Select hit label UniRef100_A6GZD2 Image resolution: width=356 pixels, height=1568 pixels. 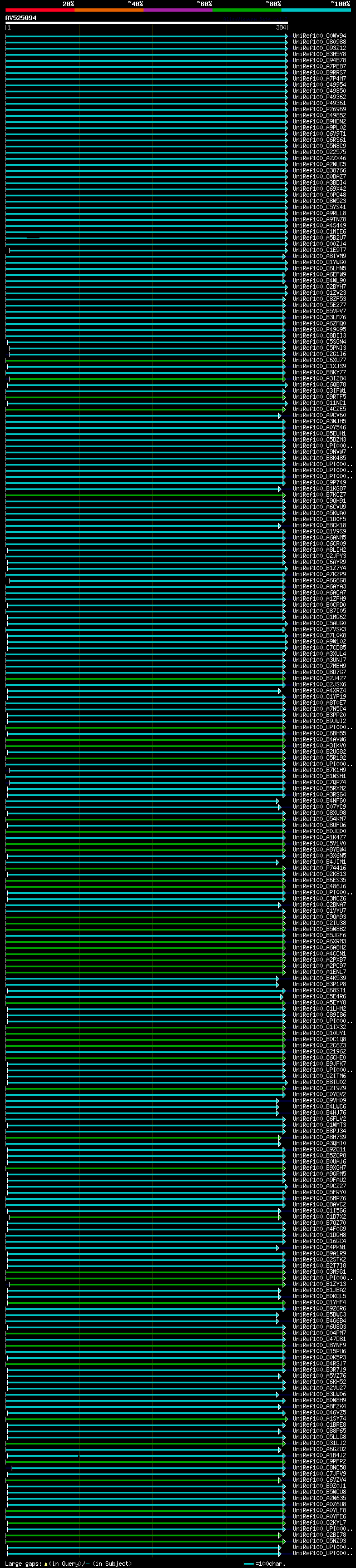(x=319, y=1450)
